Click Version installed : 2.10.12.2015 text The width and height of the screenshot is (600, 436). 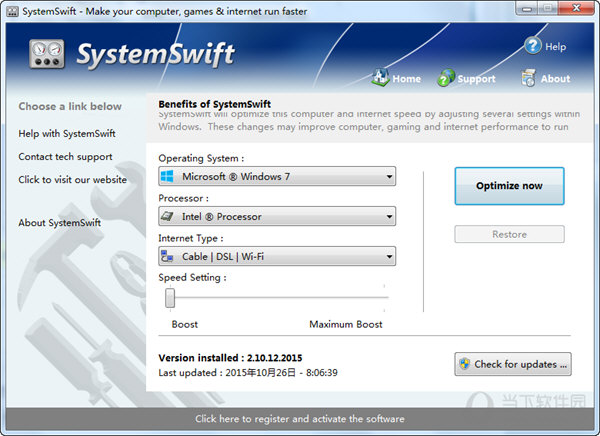pyautogui.click(x=230, y=358)
